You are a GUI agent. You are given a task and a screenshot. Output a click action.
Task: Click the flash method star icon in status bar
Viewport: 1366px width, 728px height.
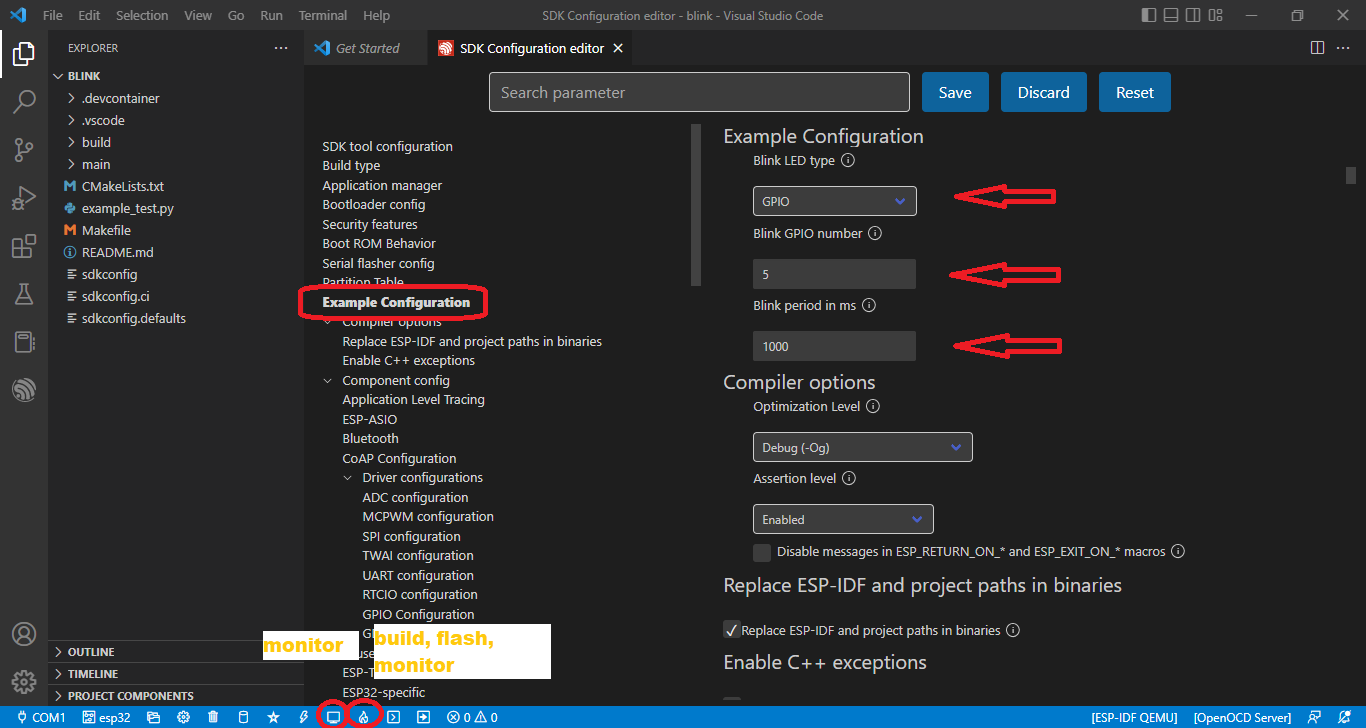[x=273, y=718]
